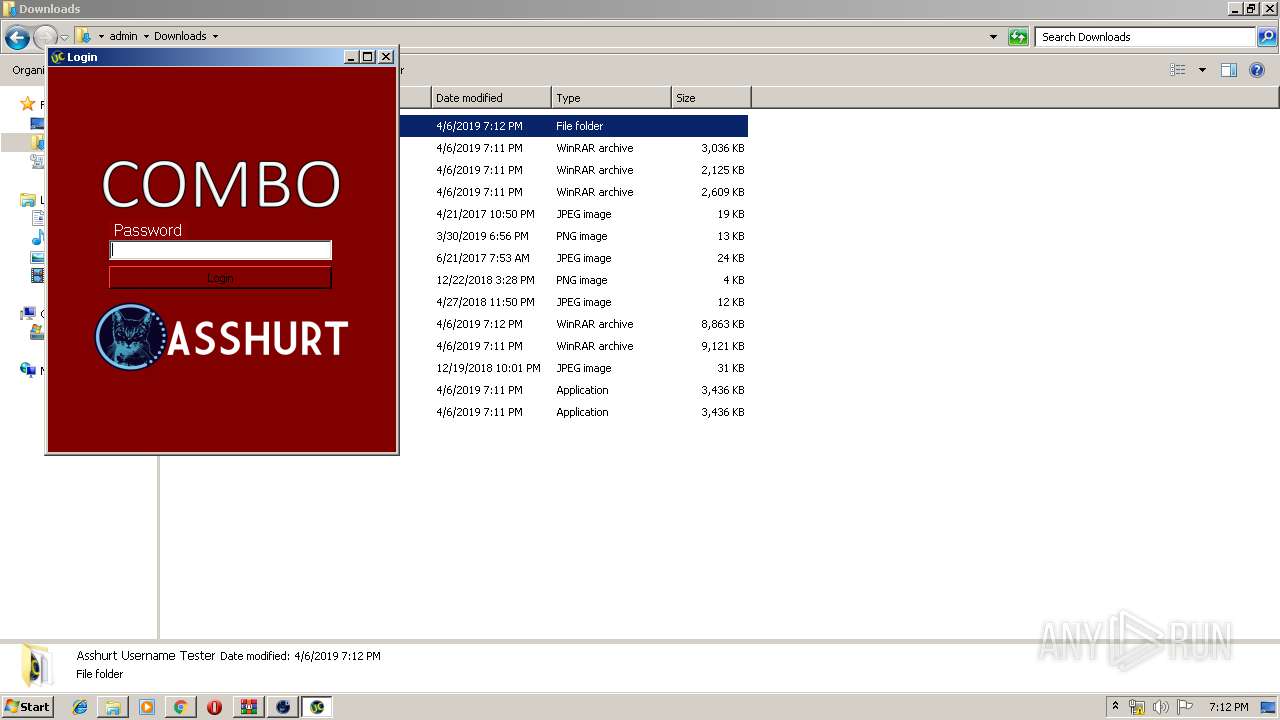
Task: Select the PNG image sized 13 KB
Action: coord(573,236)
